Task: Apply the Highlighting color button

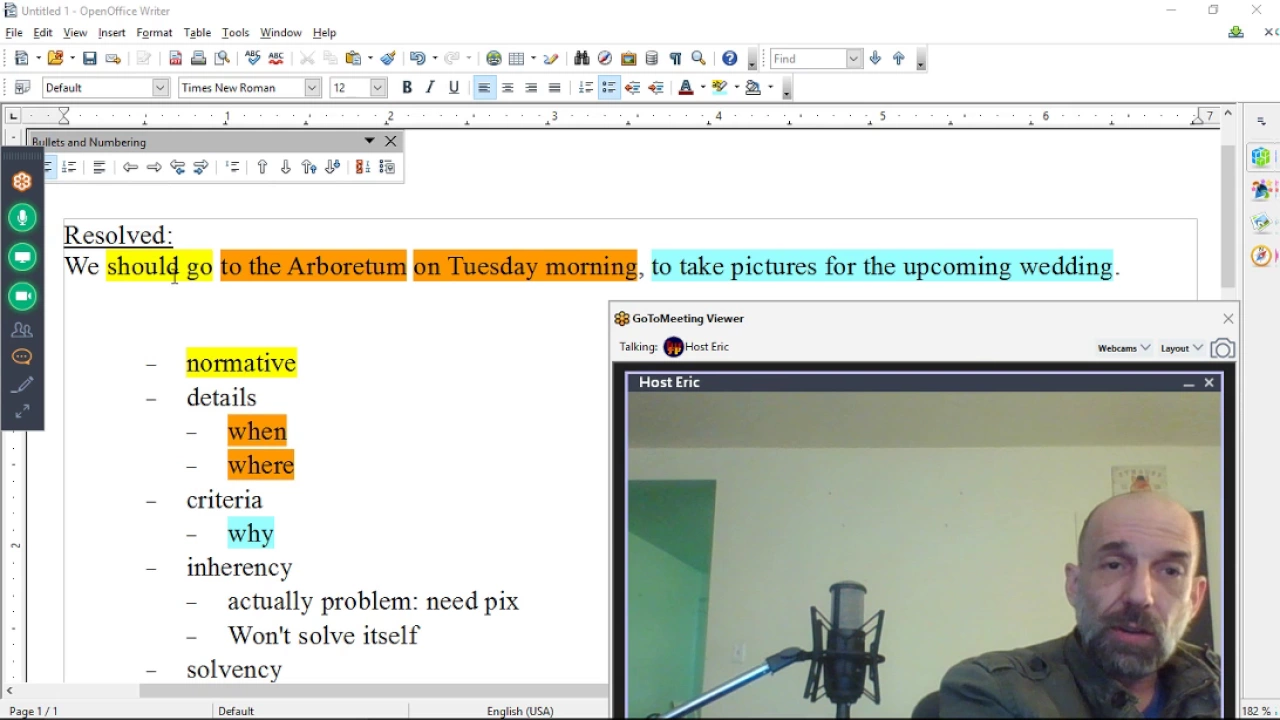Action: coord(720,88)
